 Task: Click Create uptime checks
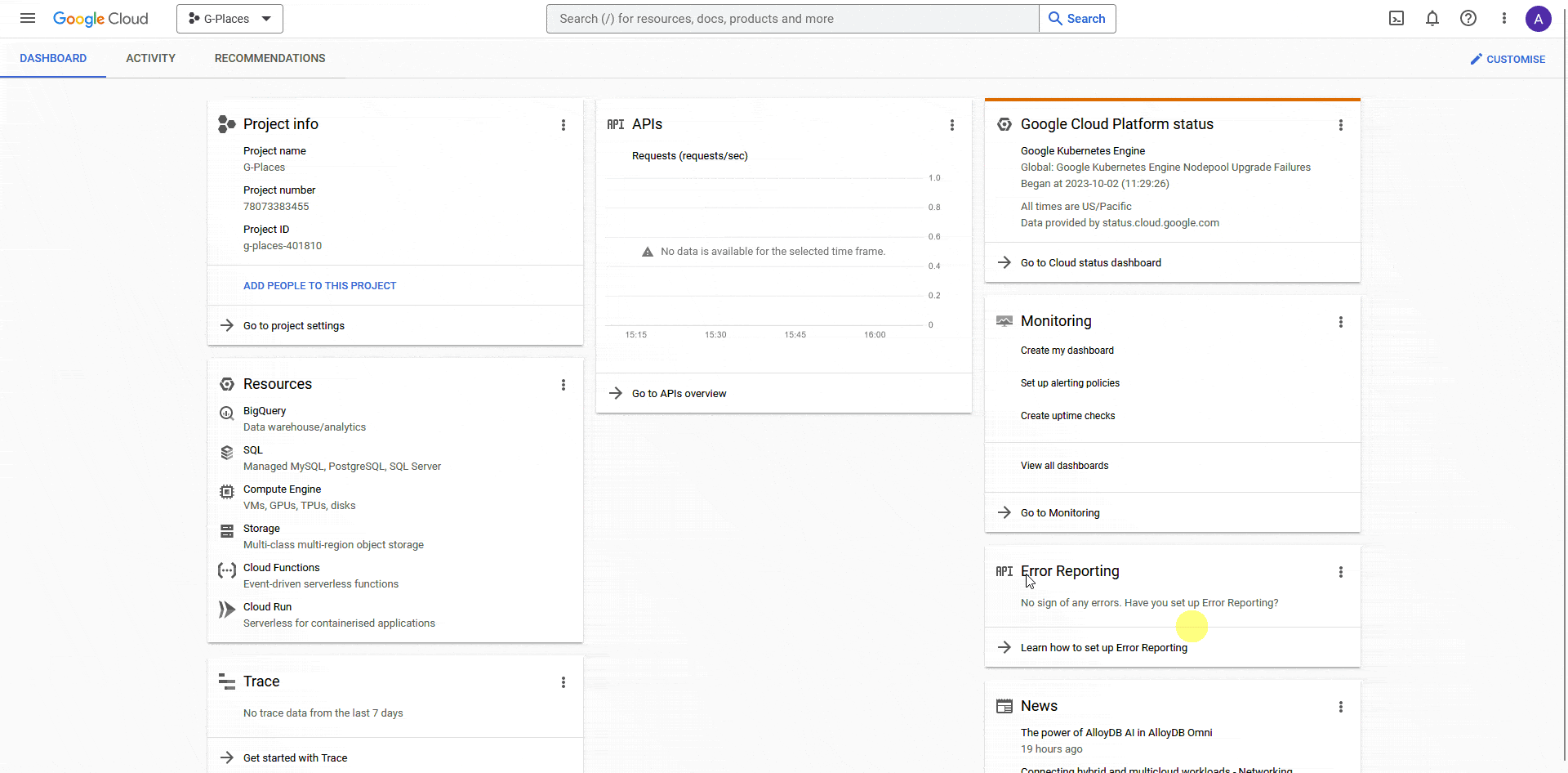click(x=1067, y=416)
